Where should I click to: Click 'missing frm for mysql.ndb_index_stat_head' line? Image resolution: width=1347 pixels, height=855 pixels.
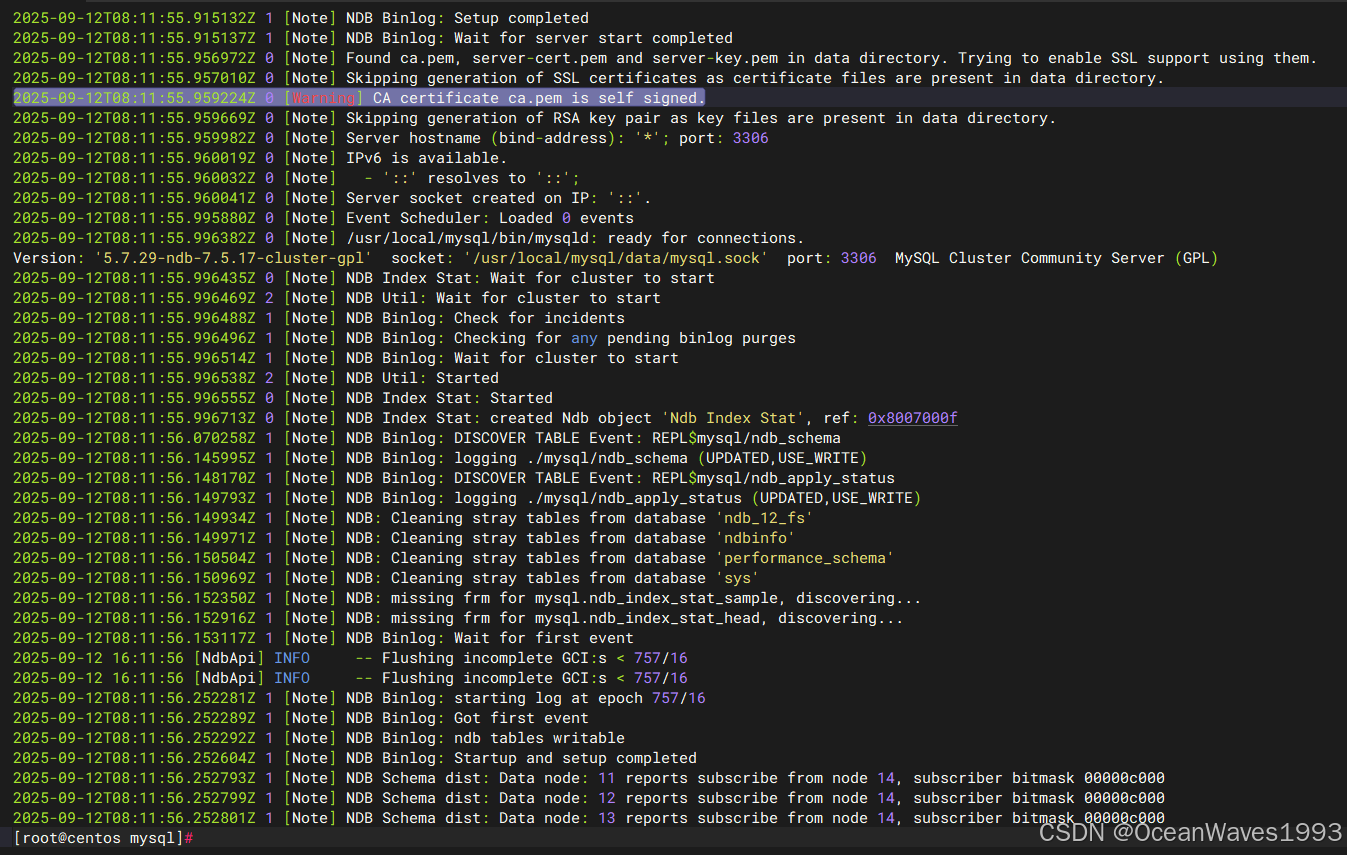pyautogui.click(x=458, y=618)
